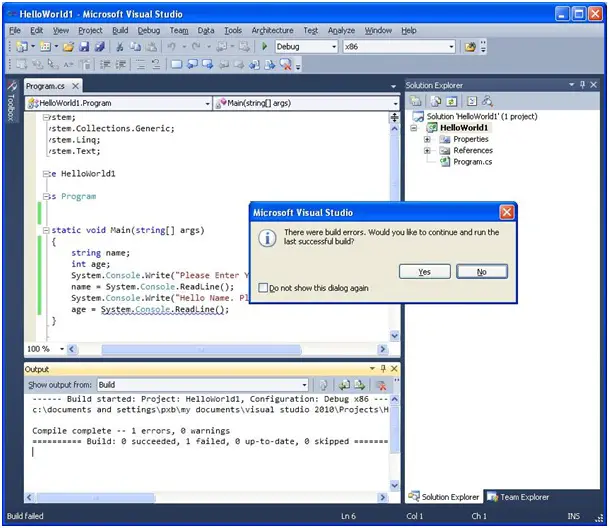Clear all bookmarks icon with red X
The image size is (609, 528).
tap(286, 64)
